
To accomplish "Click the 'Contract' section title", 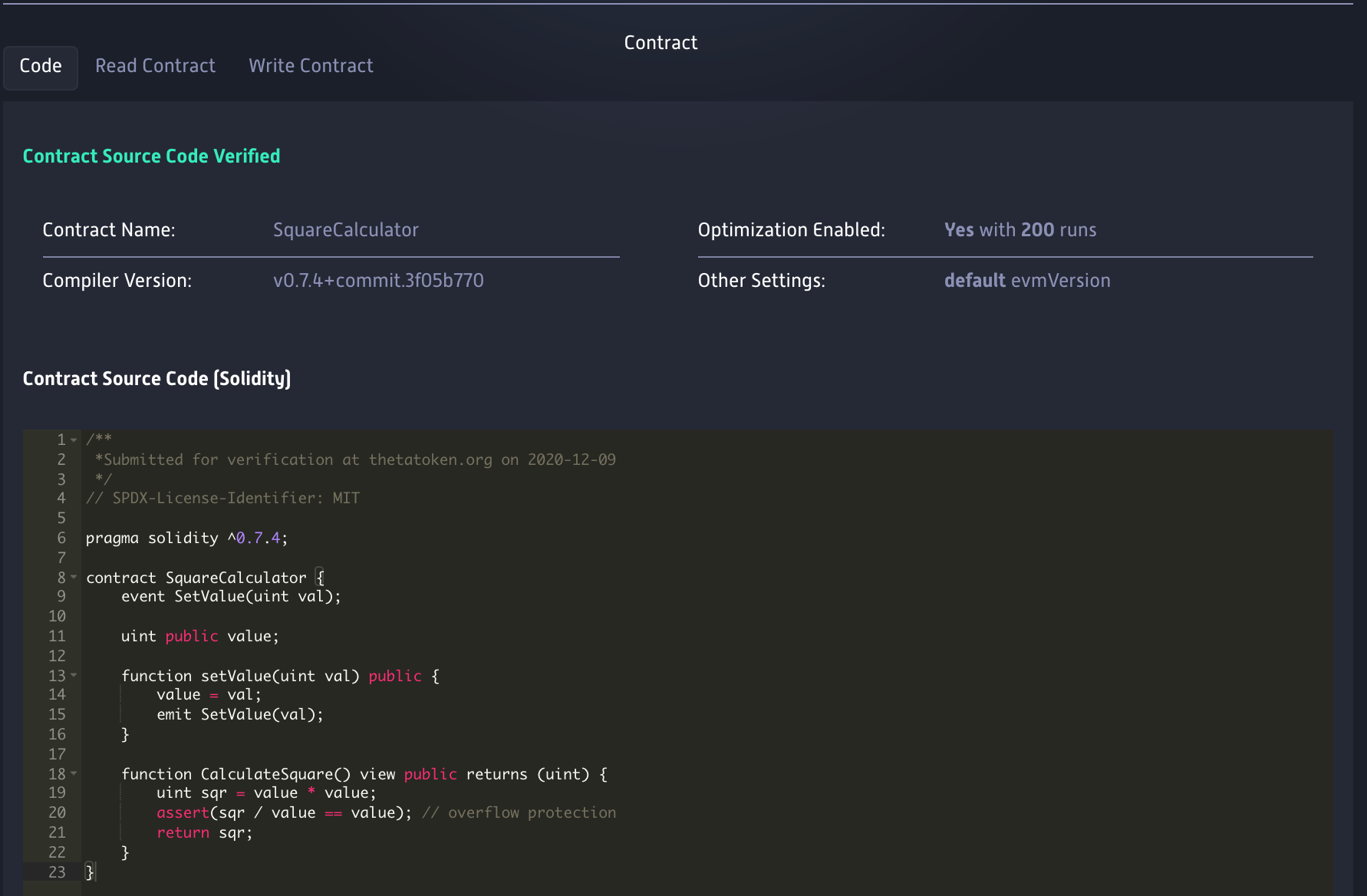I will 660,43.
